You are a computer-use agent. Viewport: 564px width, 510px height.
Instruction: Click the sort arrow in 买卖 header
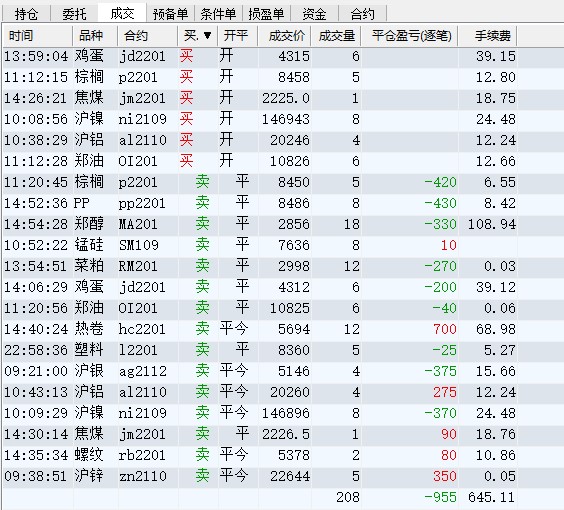207,36
